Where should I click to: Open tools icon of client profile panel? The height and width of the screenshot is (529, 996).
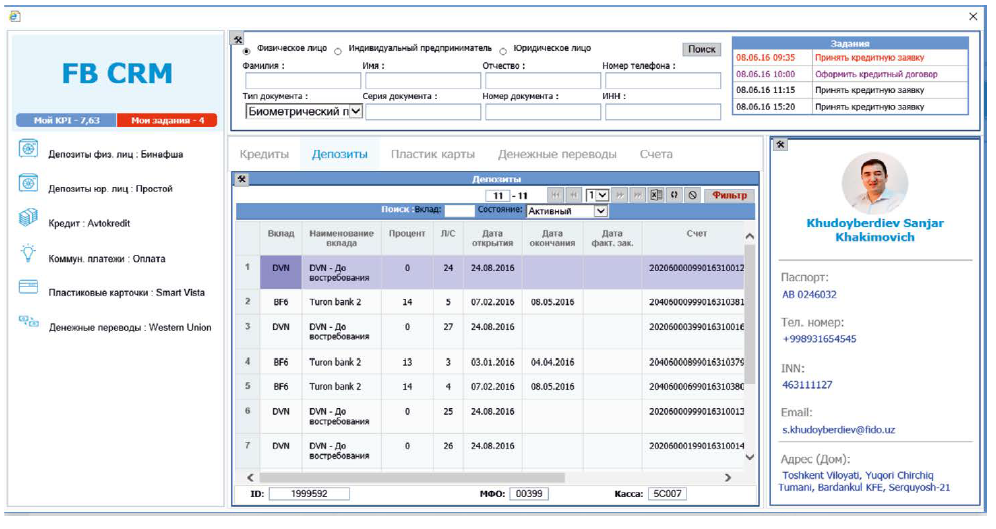(x=780, y=145)
